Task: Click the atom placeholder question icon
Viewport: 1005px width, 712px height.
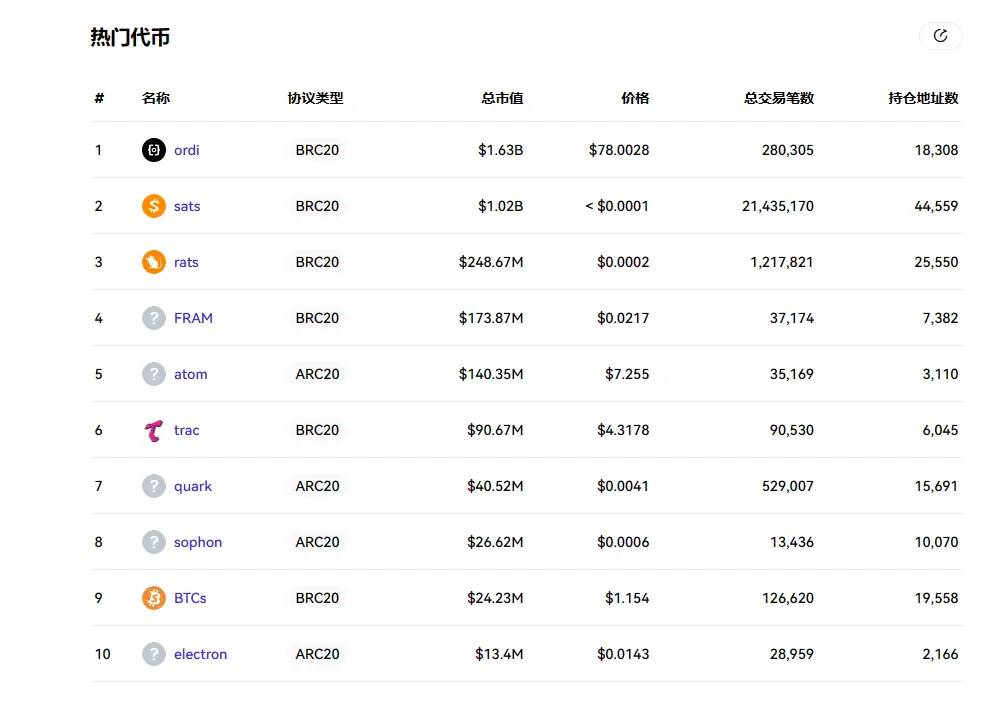Action: (154, 374)
